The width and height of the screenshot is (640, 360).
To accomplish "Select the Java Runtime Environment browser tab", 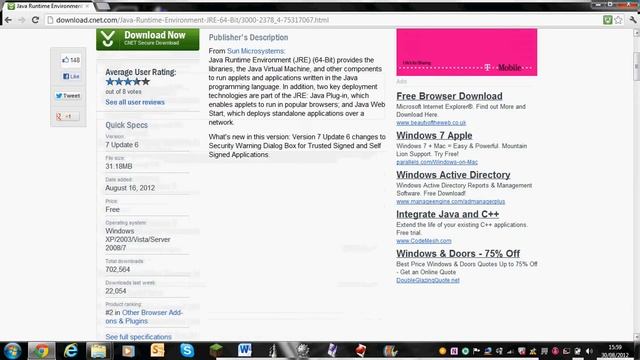I will [49, 6].
